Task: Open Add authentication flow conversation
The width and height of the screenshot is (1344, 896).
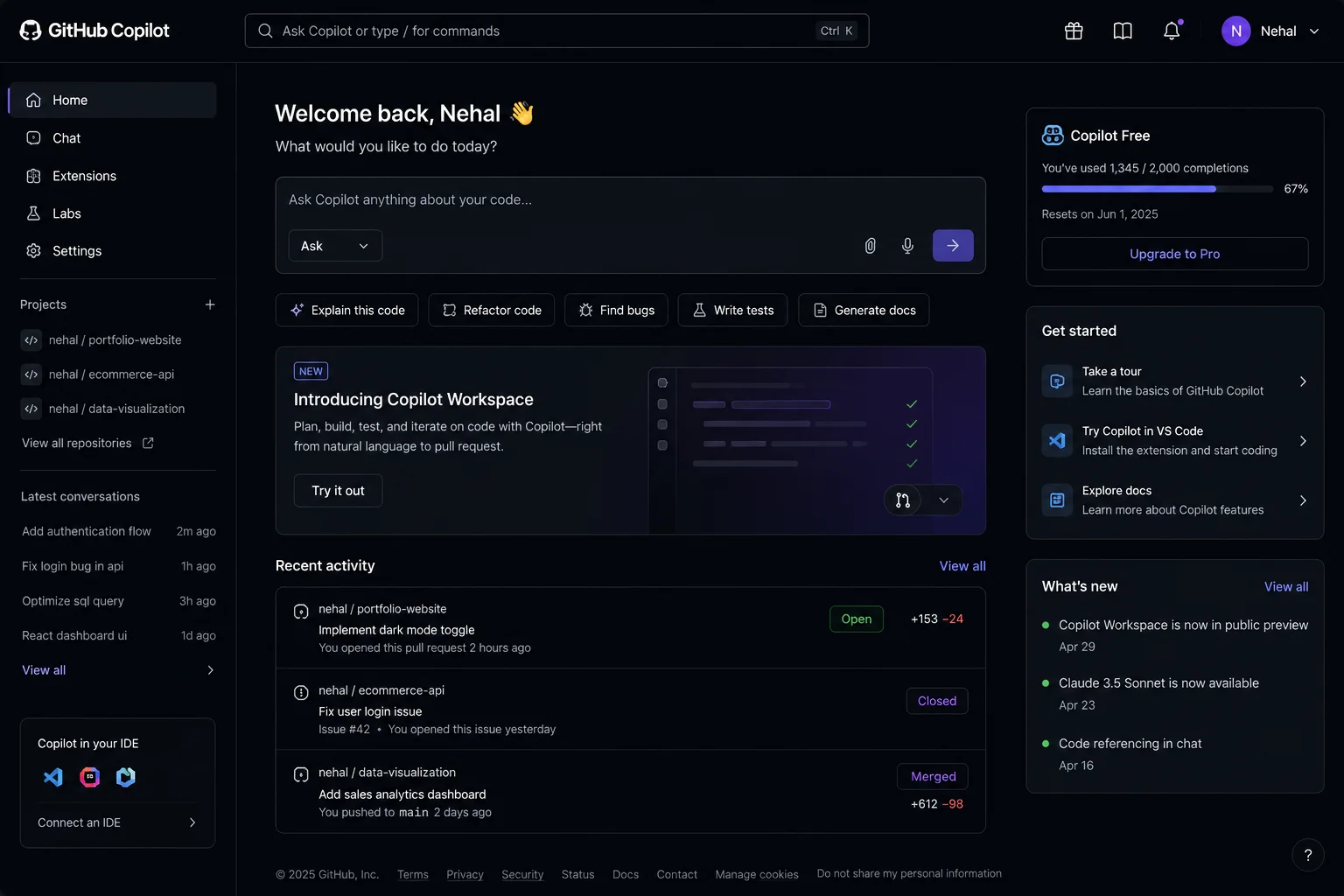Action: coord(118,531)
